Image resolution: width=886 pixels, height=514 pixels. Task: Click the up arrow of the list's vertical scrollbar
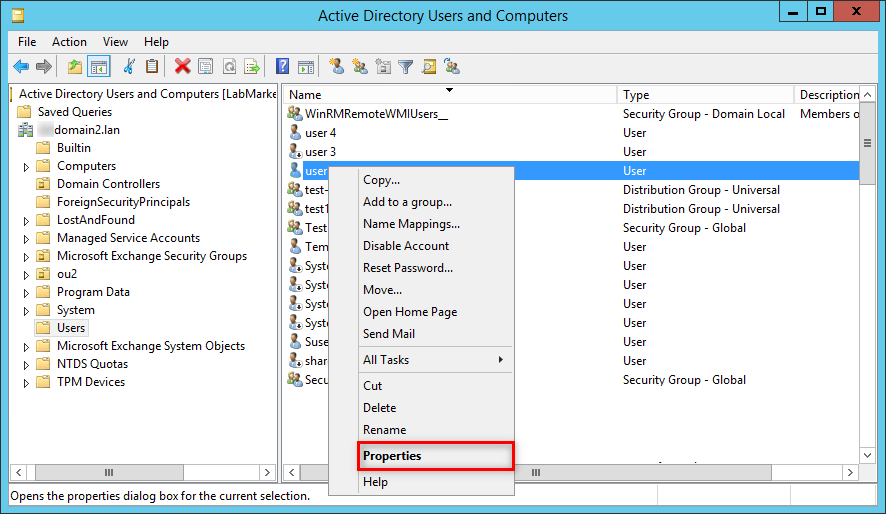click(x=867, y=94)
